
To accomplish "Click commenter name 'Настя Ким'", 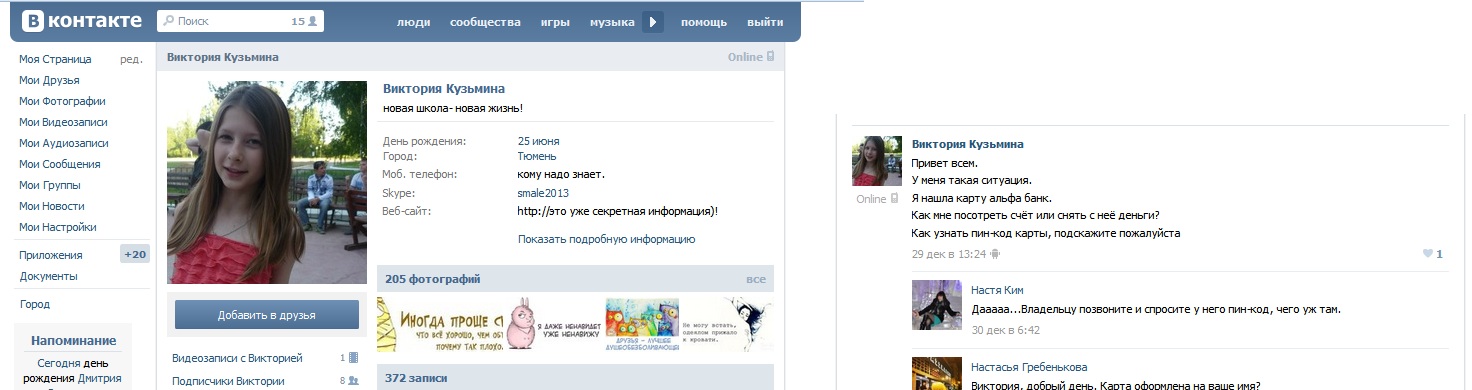I will click(997, 290).
